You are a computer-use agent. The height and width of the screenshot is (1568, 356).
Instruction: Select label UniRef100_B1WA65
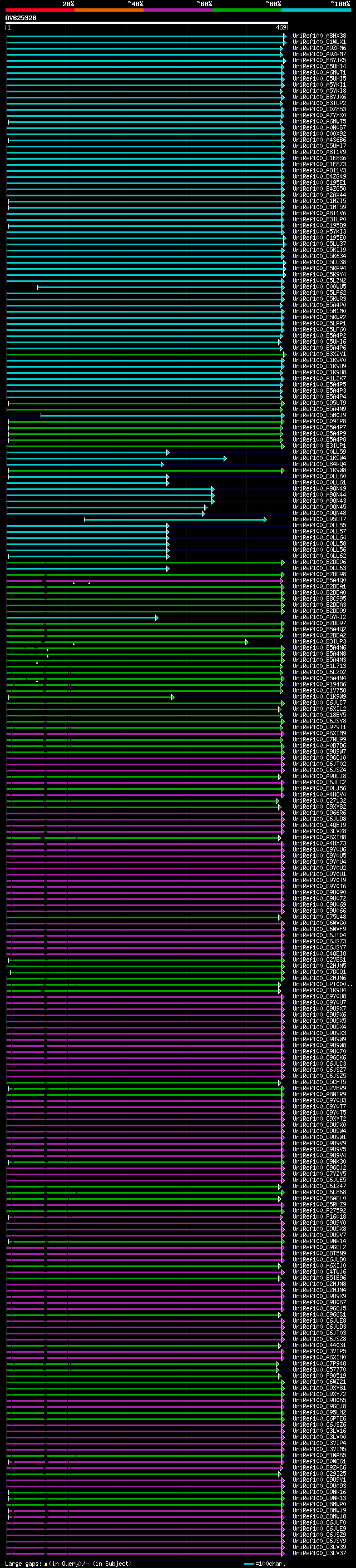point(319,1456)
